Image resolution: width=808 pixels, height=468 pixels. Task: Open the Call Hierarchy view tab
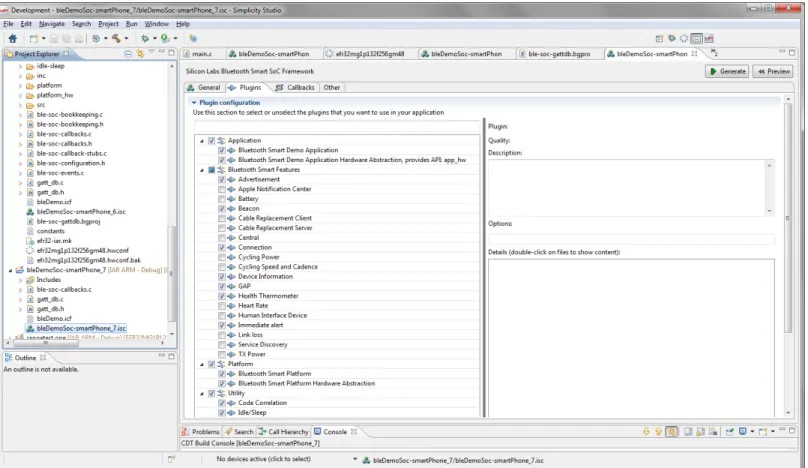tap(283, 431)
